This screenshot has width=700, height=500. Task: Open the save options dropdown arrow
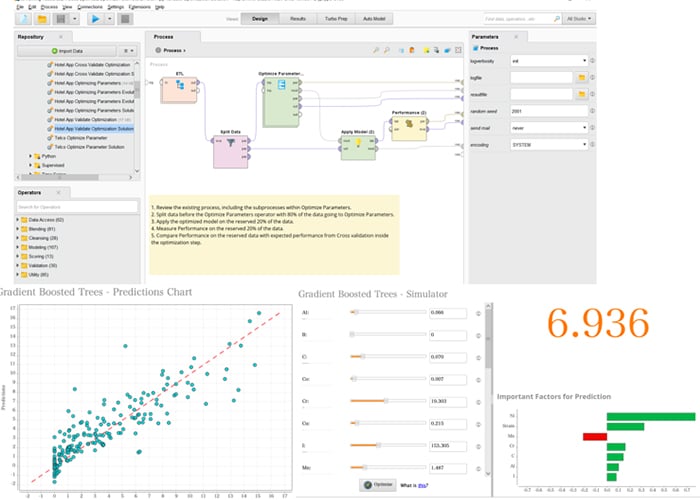tap(75, 19)
